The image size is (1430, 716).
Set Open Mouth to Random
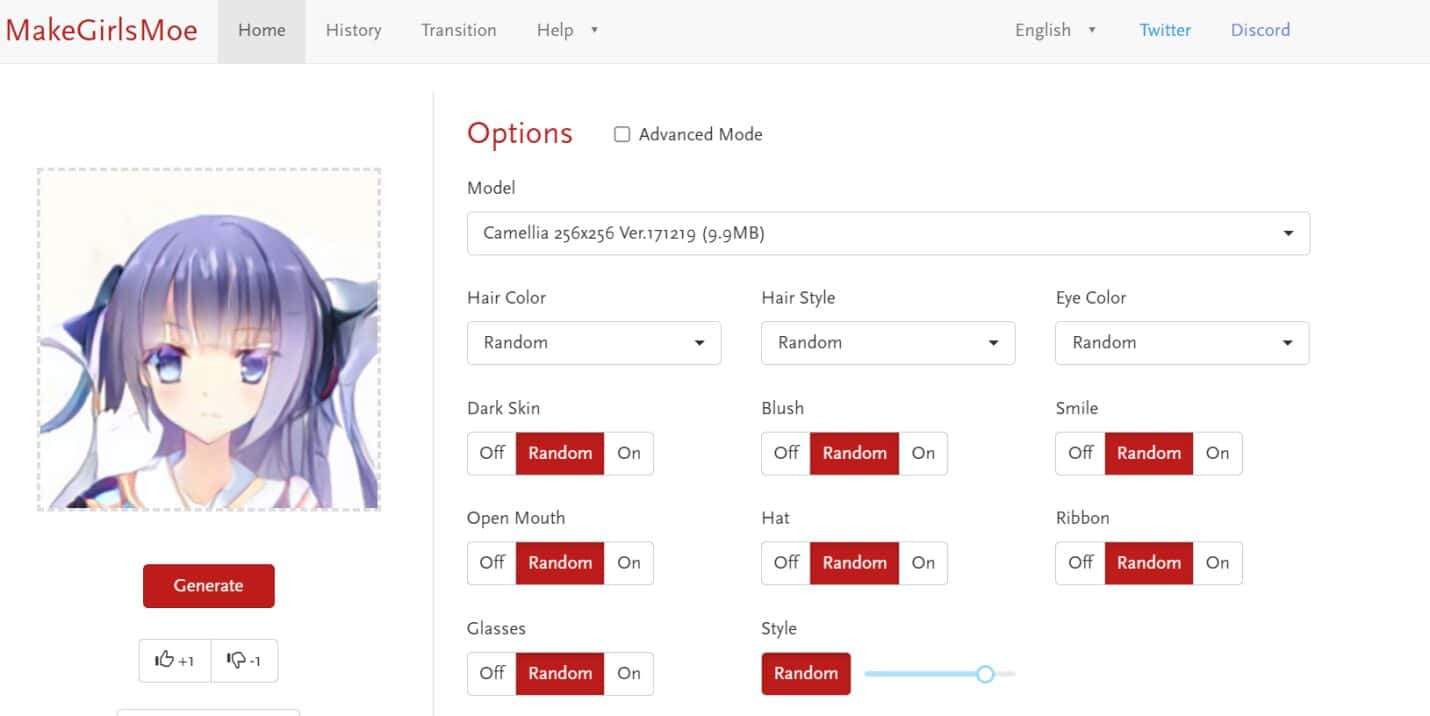point(560,563)
